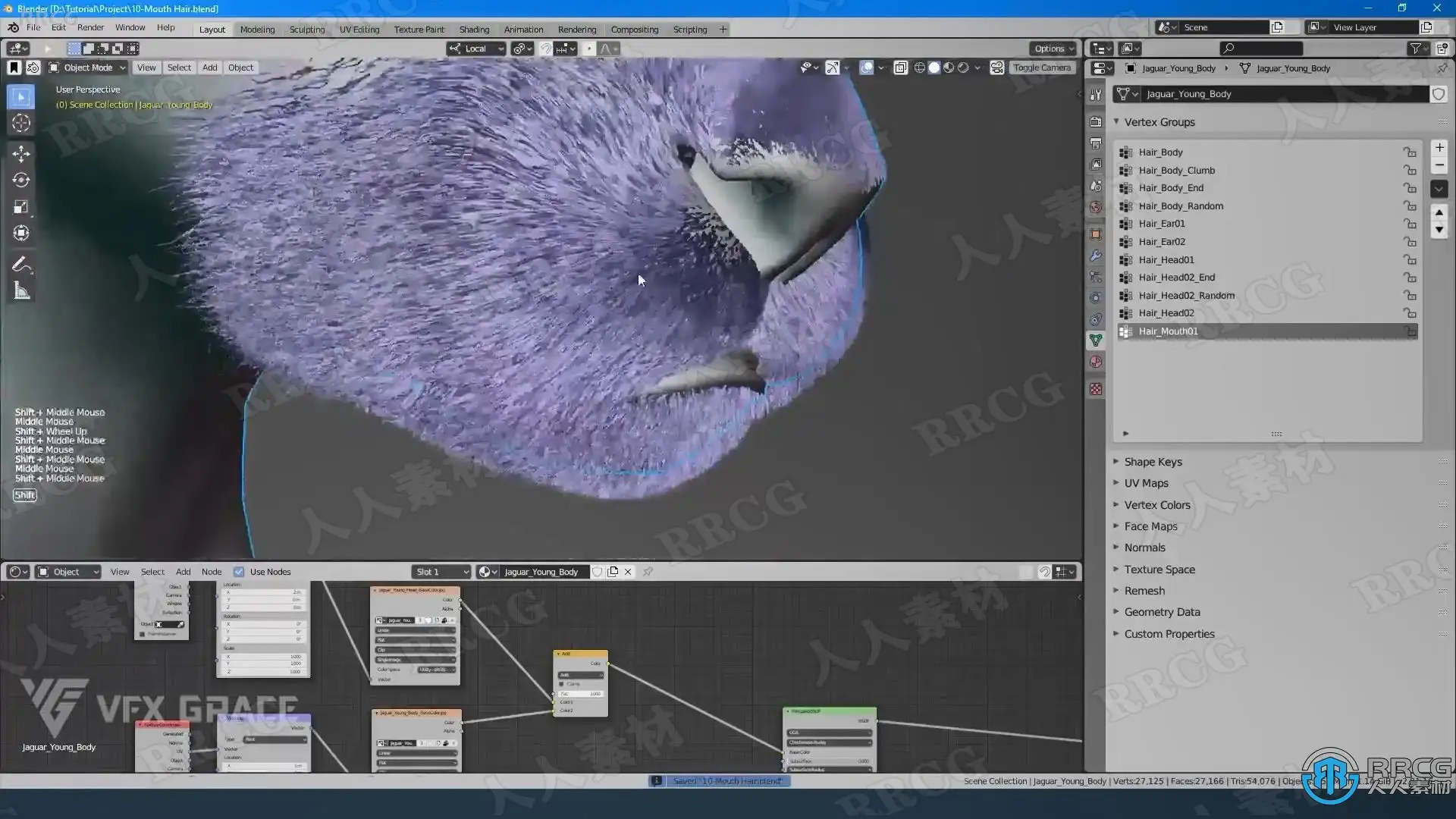Activate the Annotate tool

(x=21, y=265)
